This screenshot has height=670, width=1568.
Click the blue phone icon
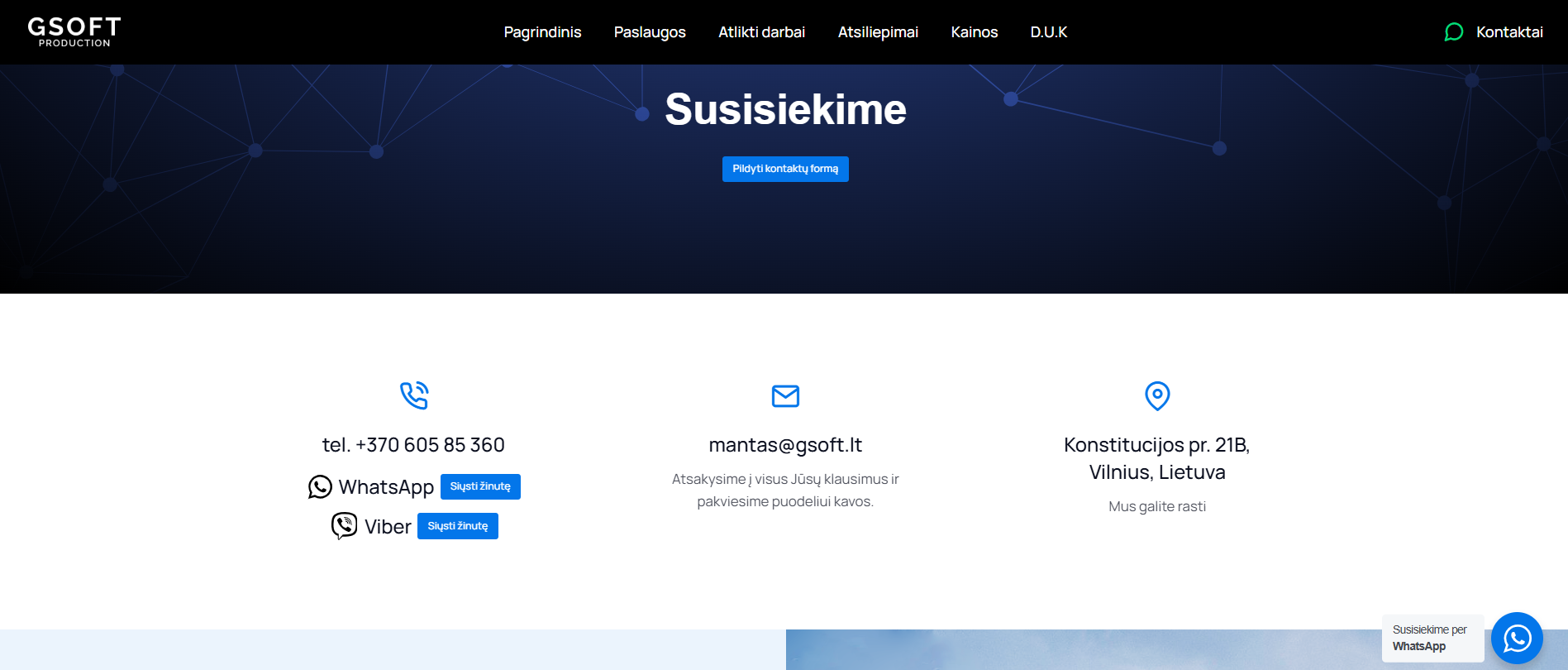tap(414, 395)
